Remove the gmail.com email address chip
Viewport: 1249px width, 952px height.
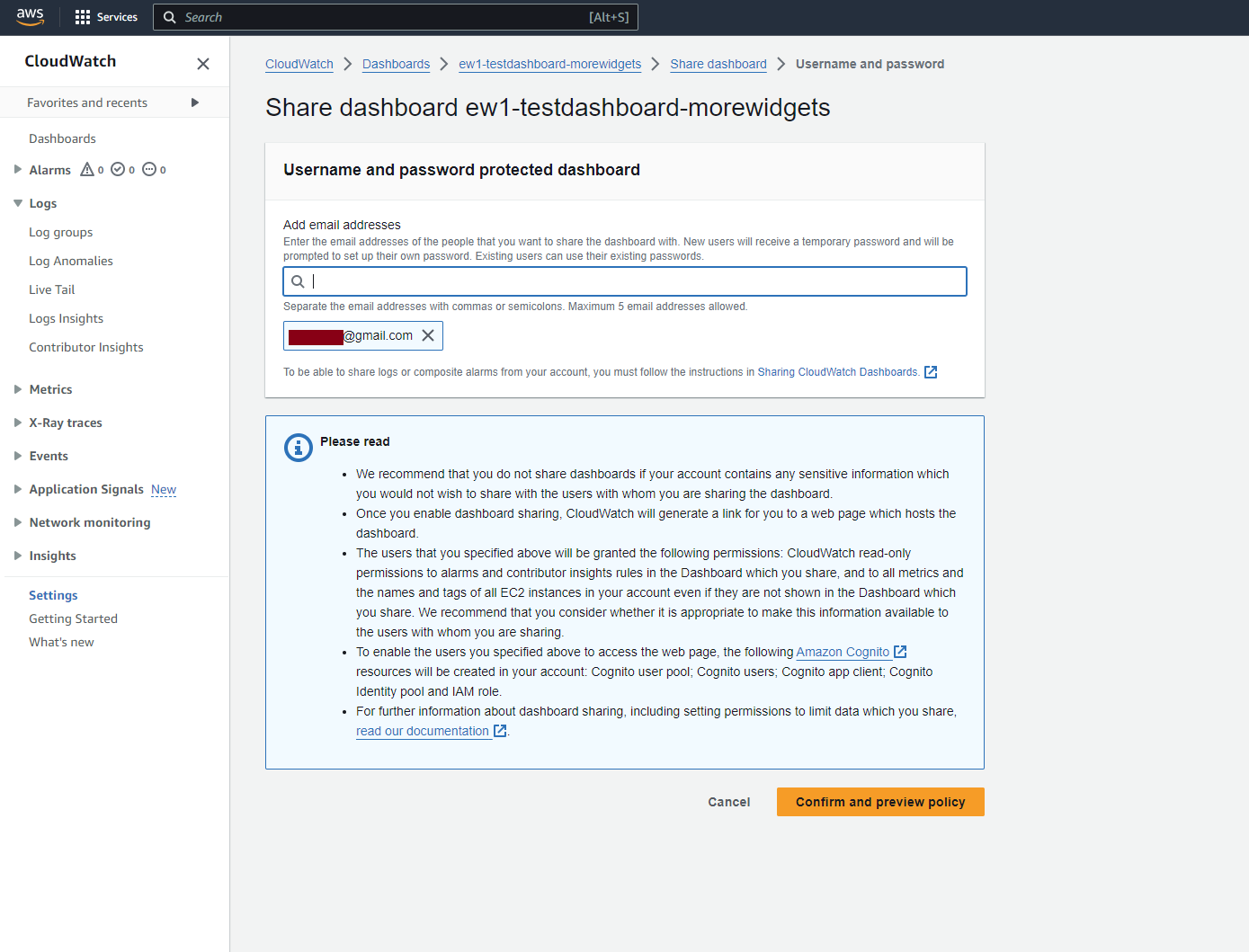428,335
